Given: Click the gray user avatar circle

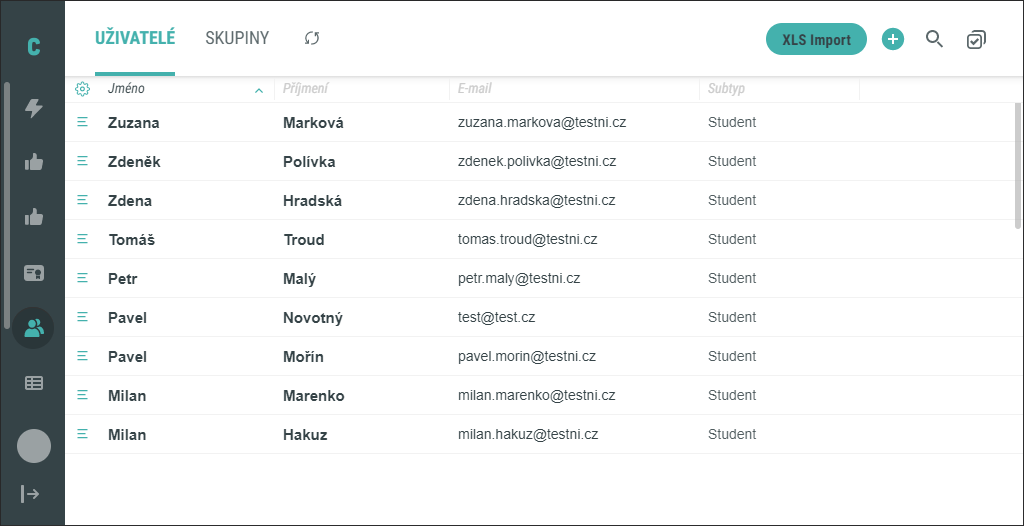Looking at the screenshot, I should [34, 446].
